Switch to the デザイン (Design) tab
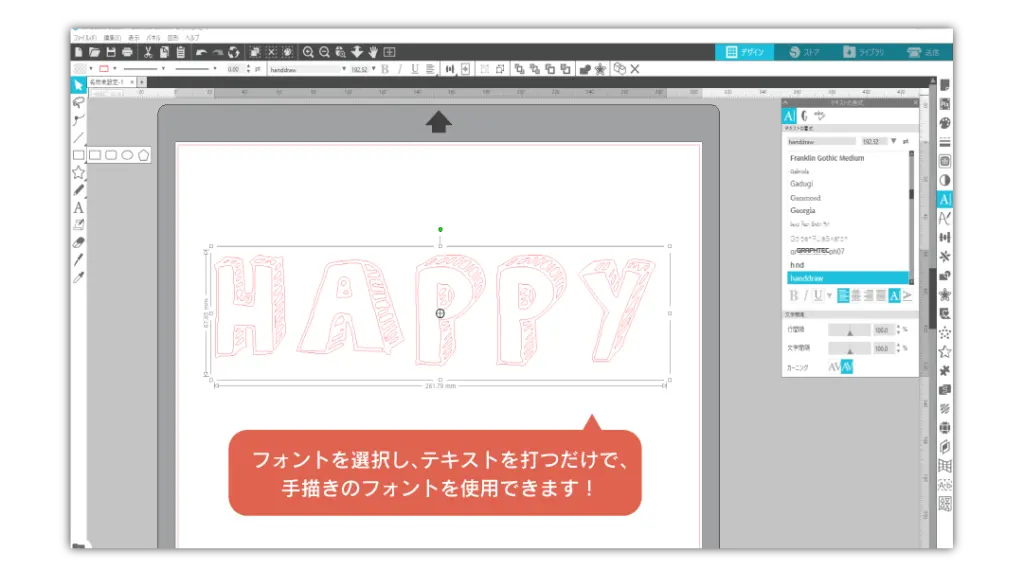 pos(745,52)
